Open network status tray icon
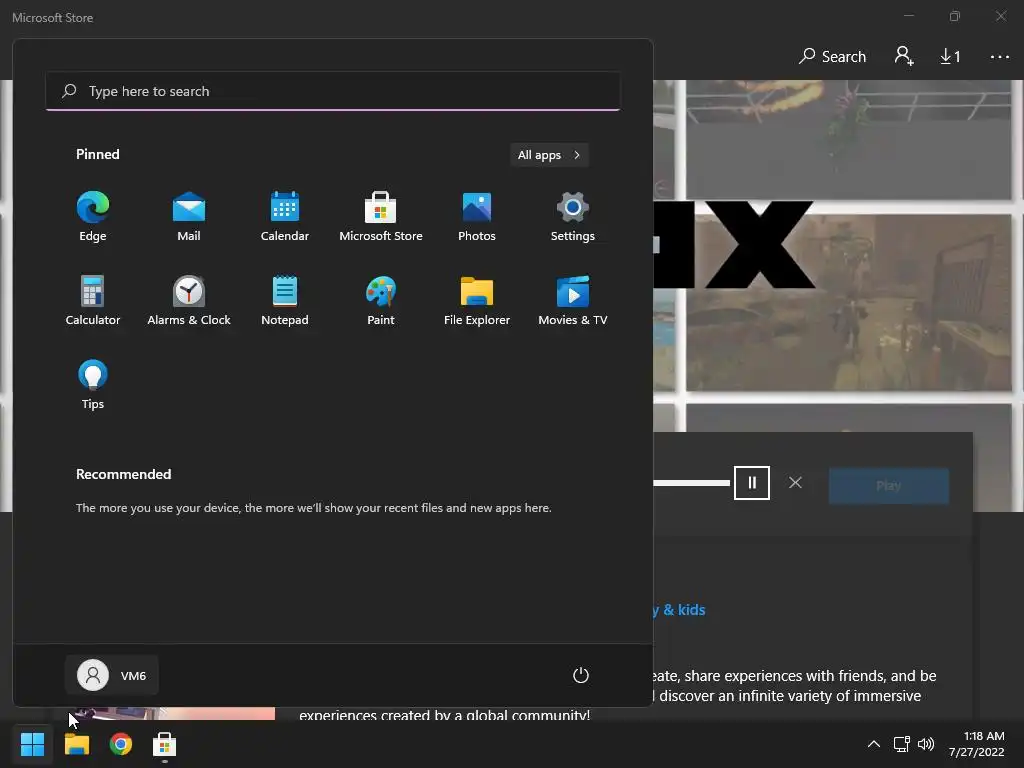The width and height of the screenshot is (1024, 768). coord(902,744)
